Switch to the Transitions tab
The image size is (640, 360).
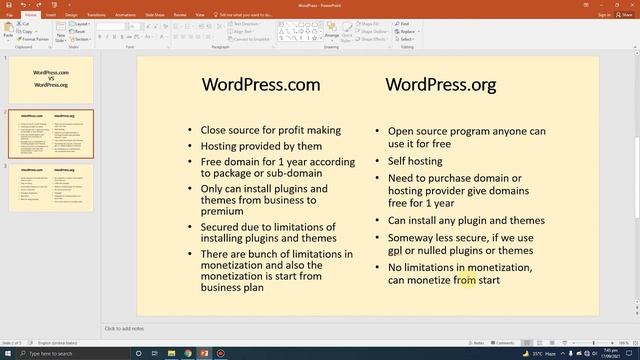pyautogui.click(x=96, y=15)
